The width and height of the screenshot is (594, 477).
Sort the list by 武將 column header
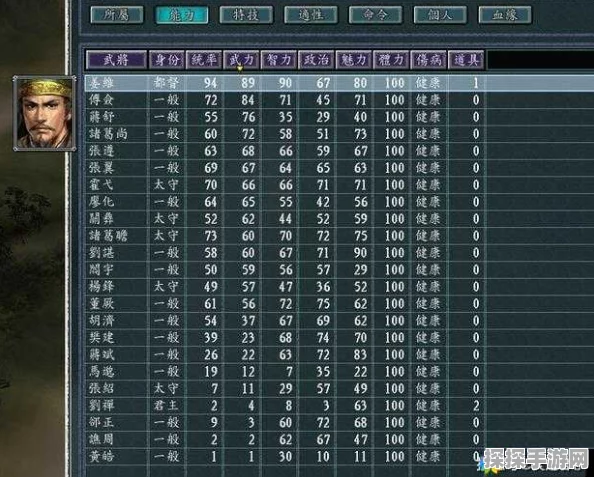pos(116,60)
